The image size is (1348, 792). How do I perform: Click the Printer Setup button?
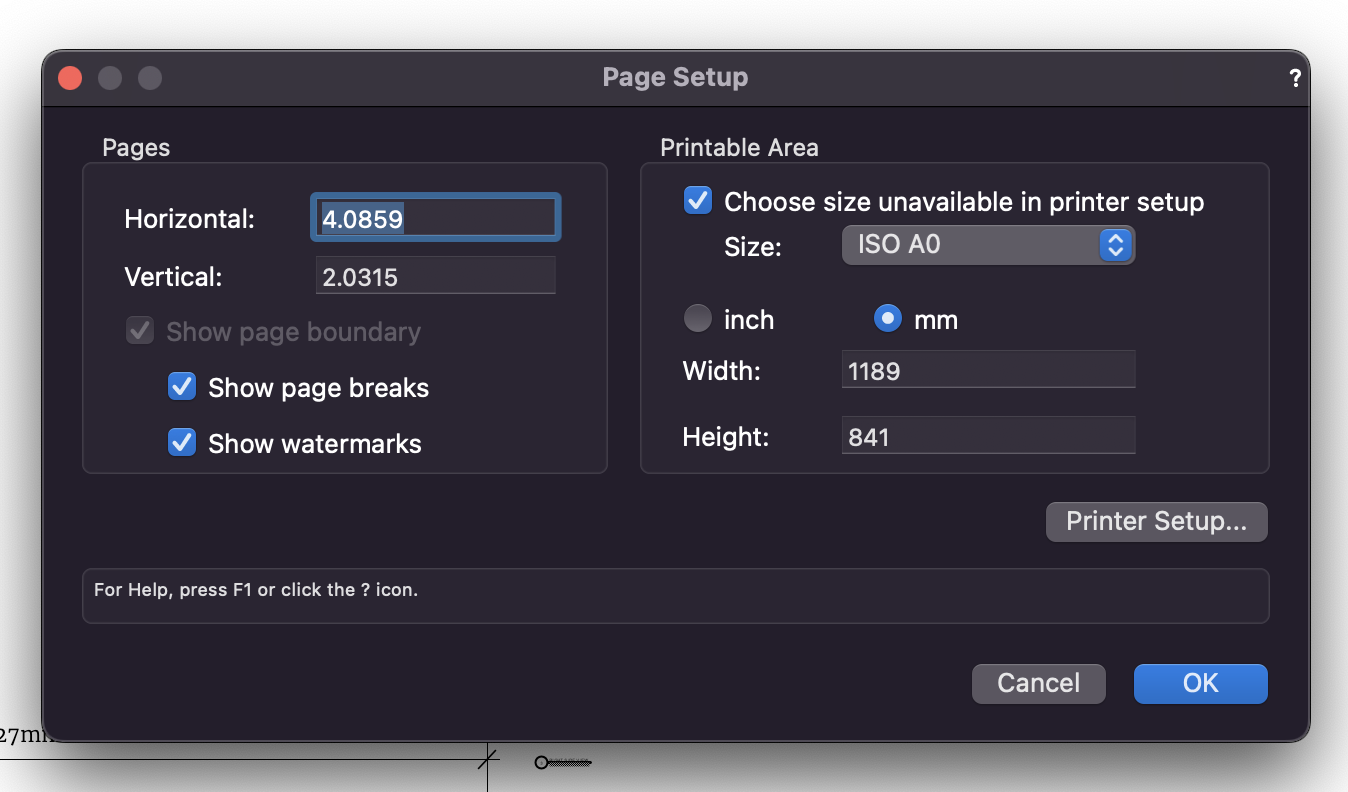coord(1156,521)
